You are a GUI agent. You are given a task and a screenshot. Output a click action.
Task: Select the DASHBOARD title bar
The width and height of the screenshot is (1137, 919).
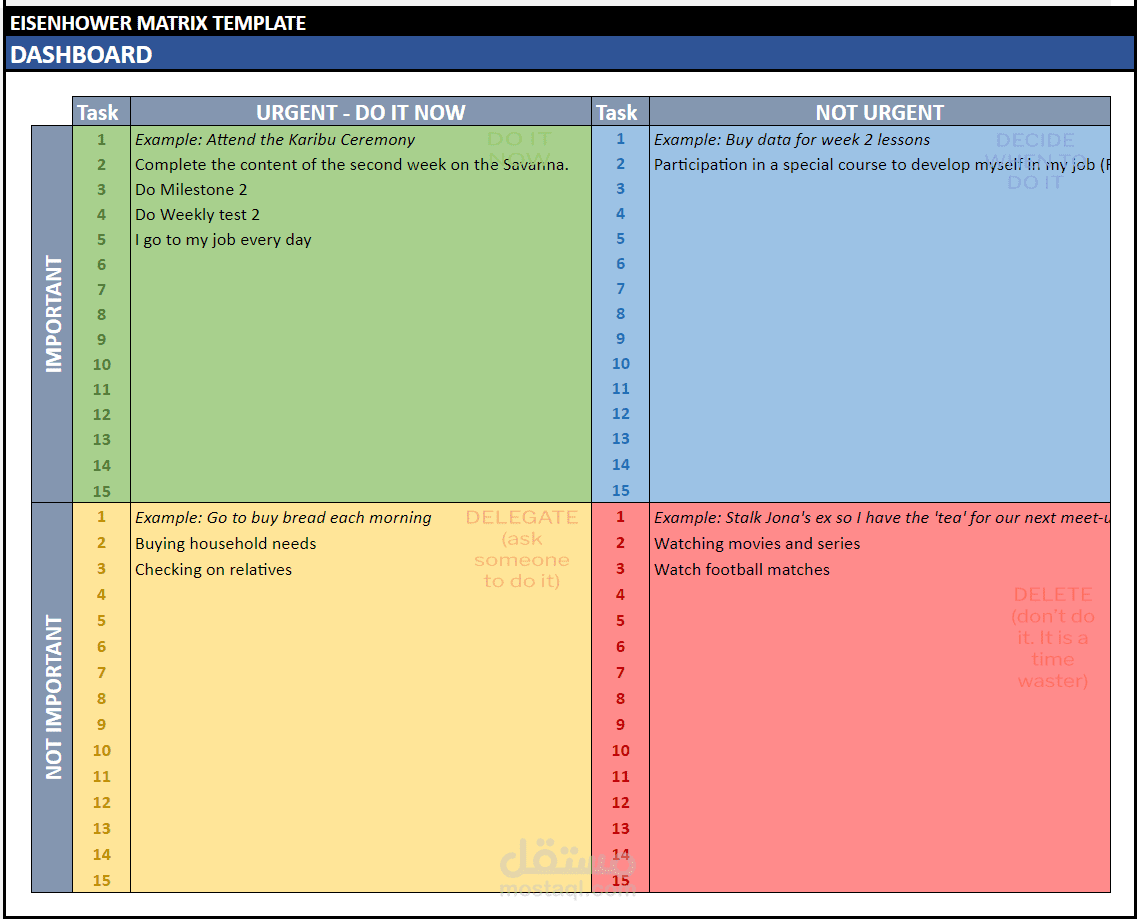[x=80, y=54]
